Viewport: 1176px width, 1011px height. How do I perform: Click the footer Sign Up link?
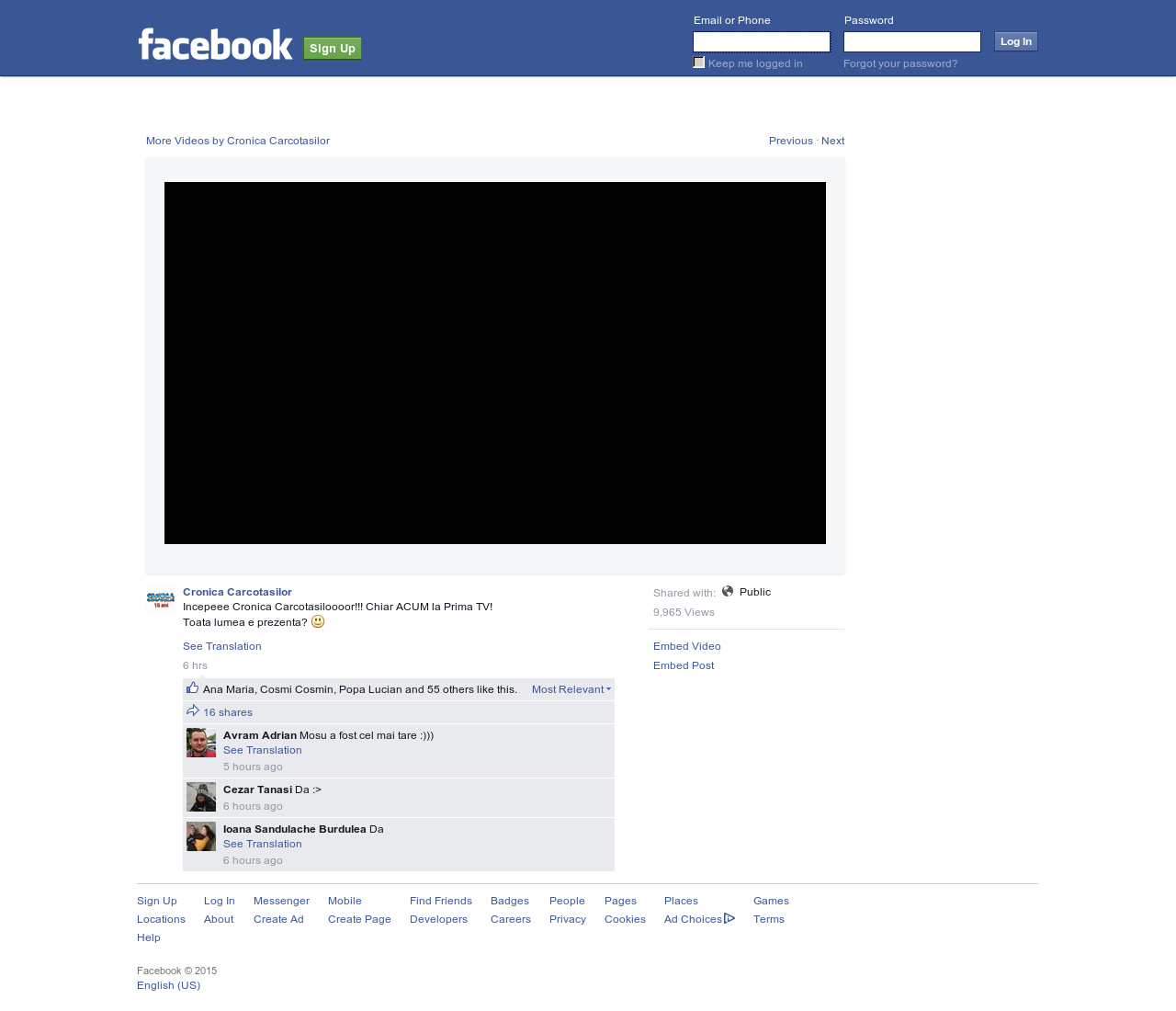pos(157,901)
